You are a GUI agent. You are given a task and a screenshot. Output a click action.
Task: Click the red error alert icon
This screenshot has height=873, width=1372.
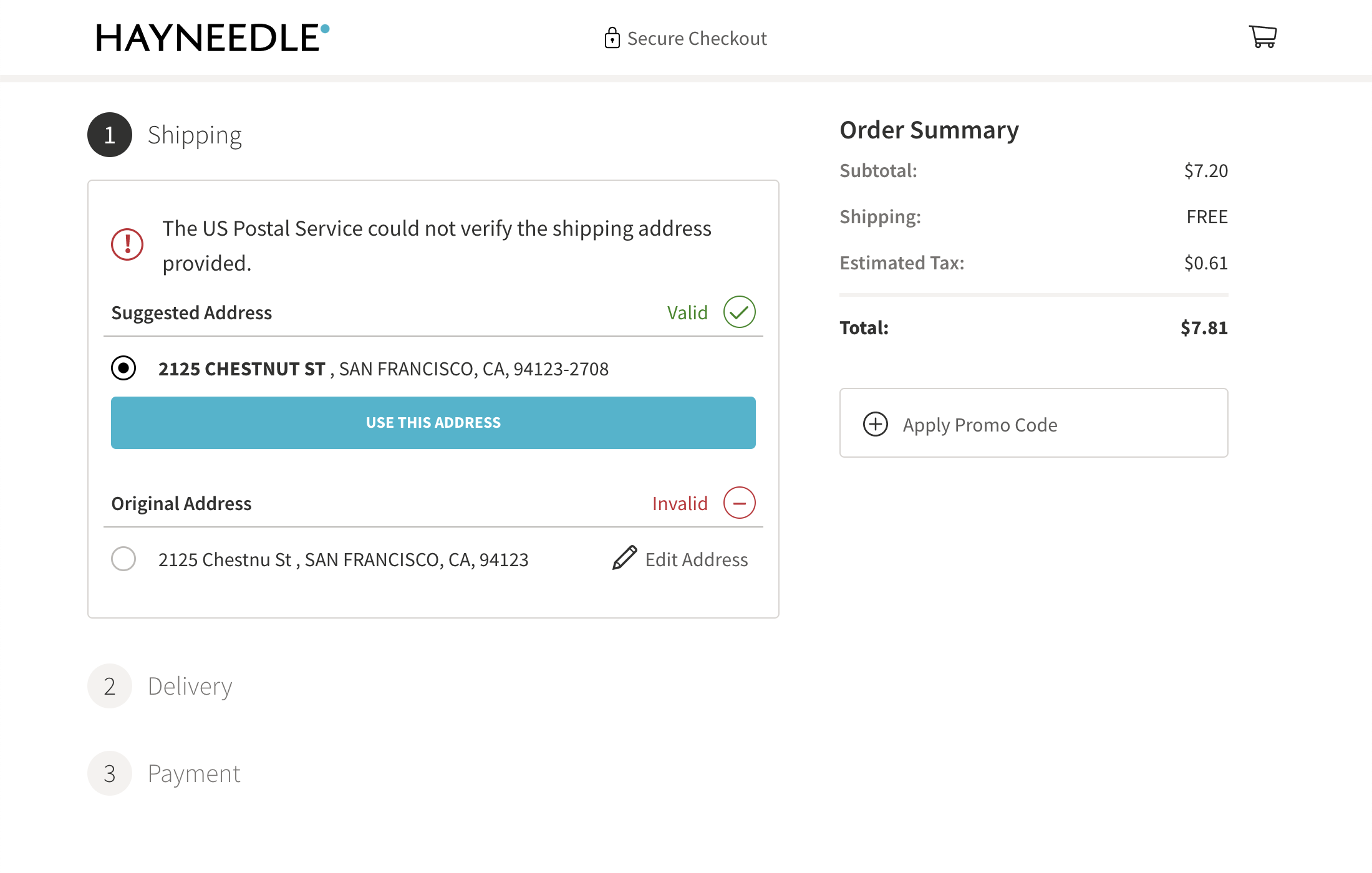click(x=127, y=244)
